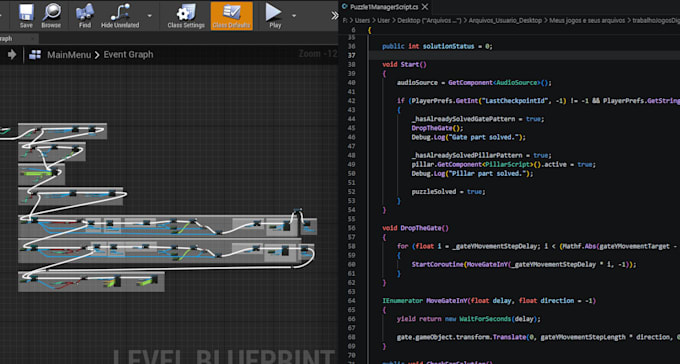Click line number 37 in the gutter
The height and width of the screenshot is (364, 680).
click(x=351, y=55)
